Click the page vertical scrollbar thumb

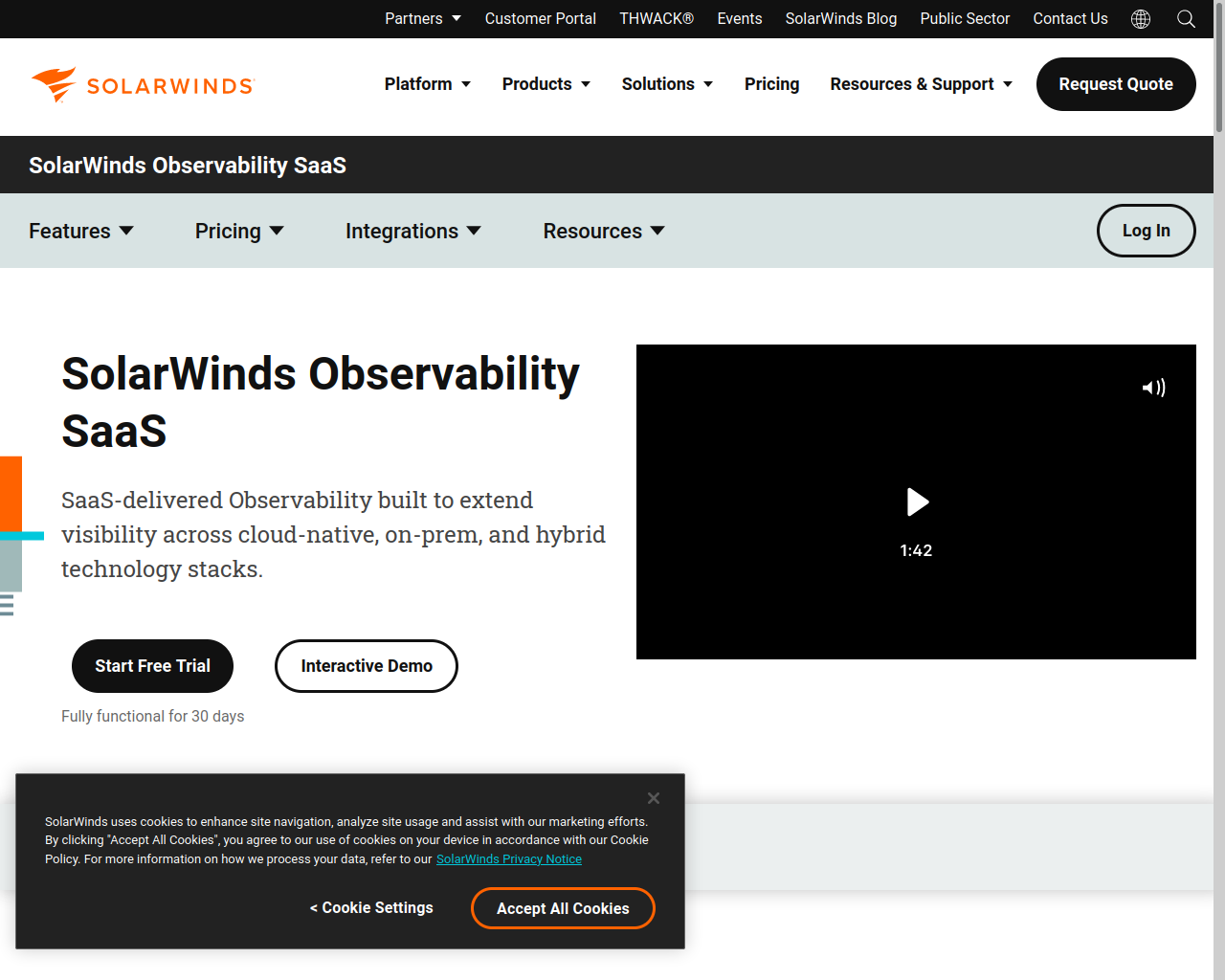[1219, 67]
